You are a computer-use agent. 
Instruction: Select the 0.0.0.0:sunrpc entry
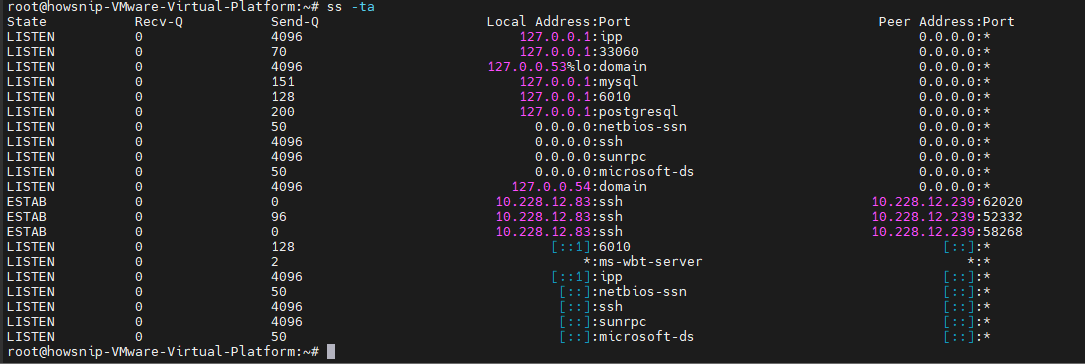(591, 157)
